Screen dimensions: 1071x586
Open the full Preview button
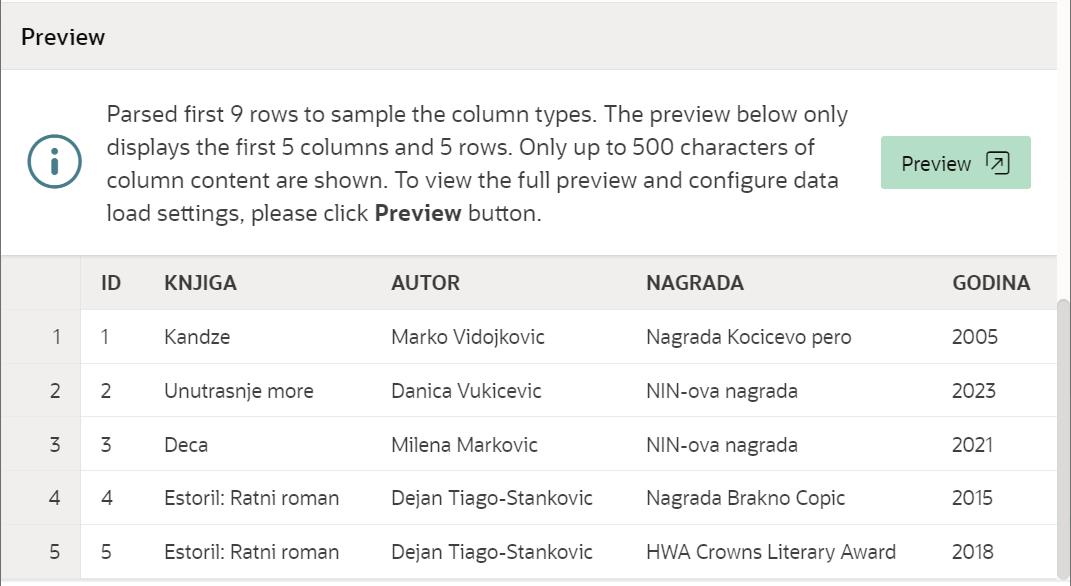coord(954,163)
